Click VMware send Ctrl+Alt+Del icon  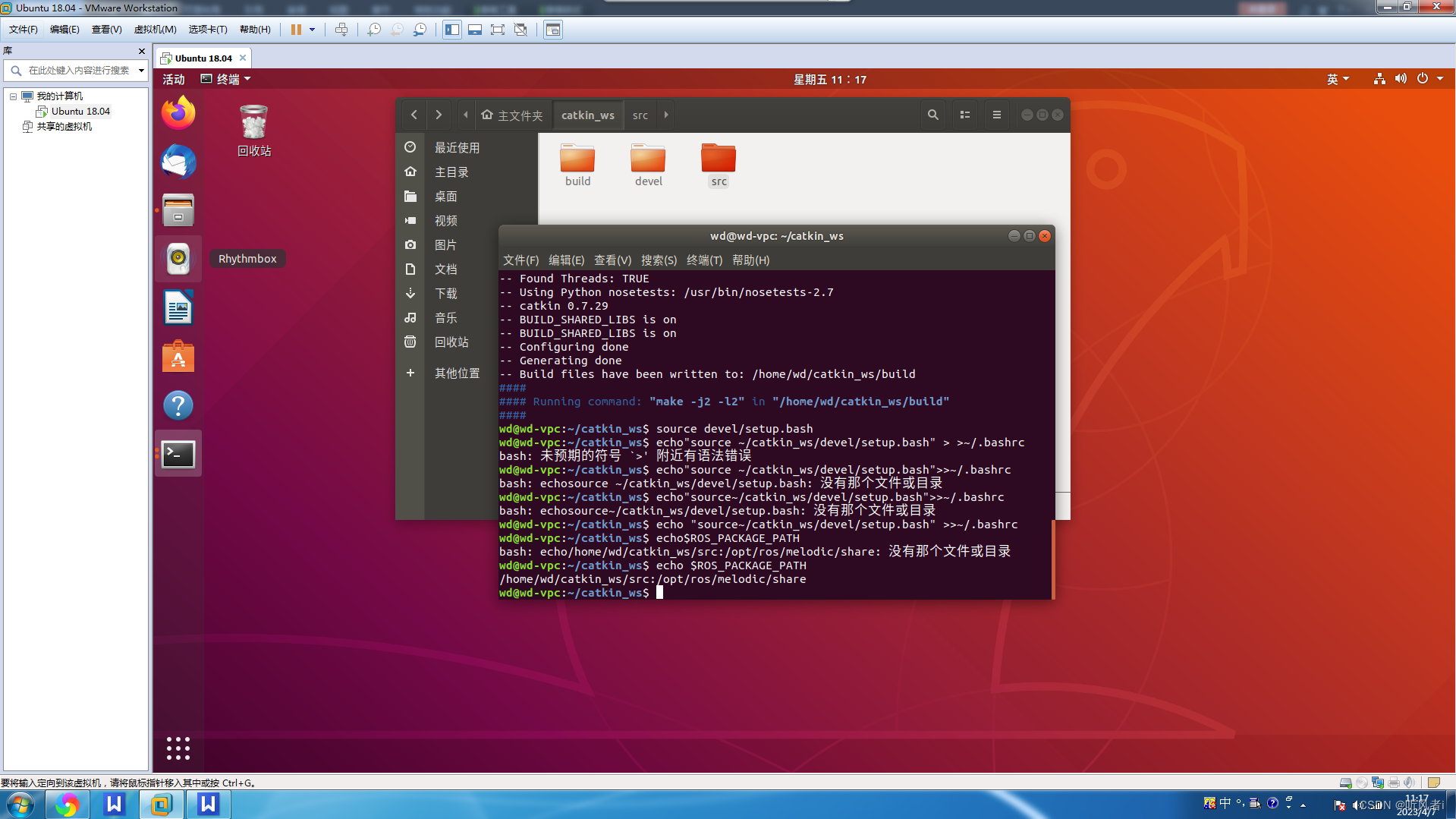click(x=341, y=30)
